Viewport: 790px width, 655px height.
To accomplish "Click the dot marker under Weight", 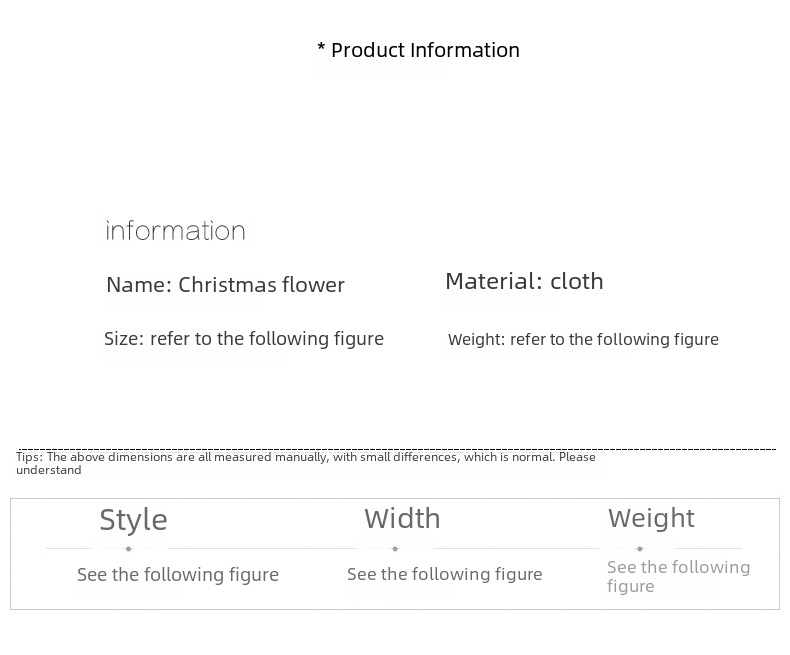I will (640, 549).
